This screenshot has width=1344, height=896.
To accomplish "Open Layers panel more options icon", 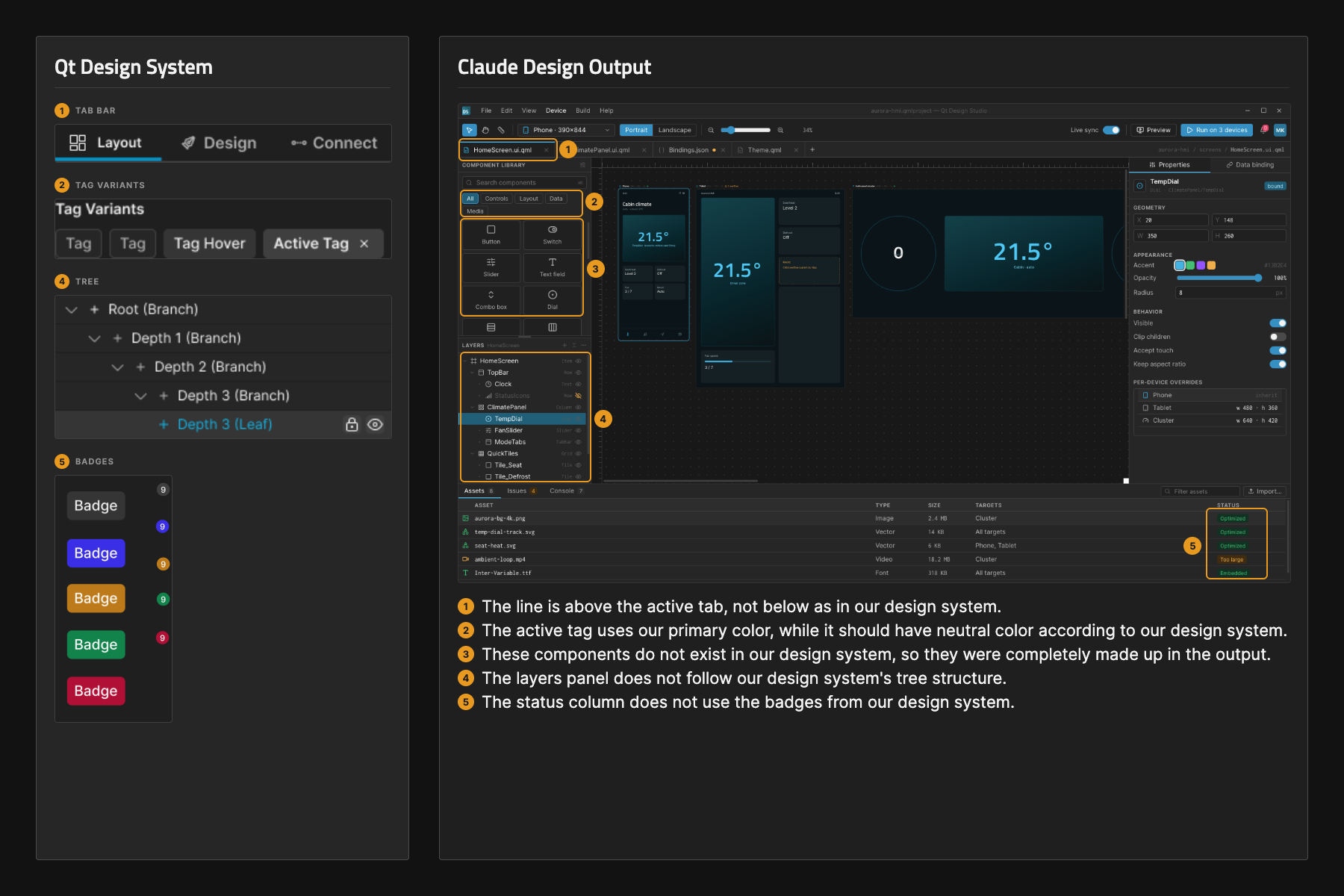I will [584, 345].
